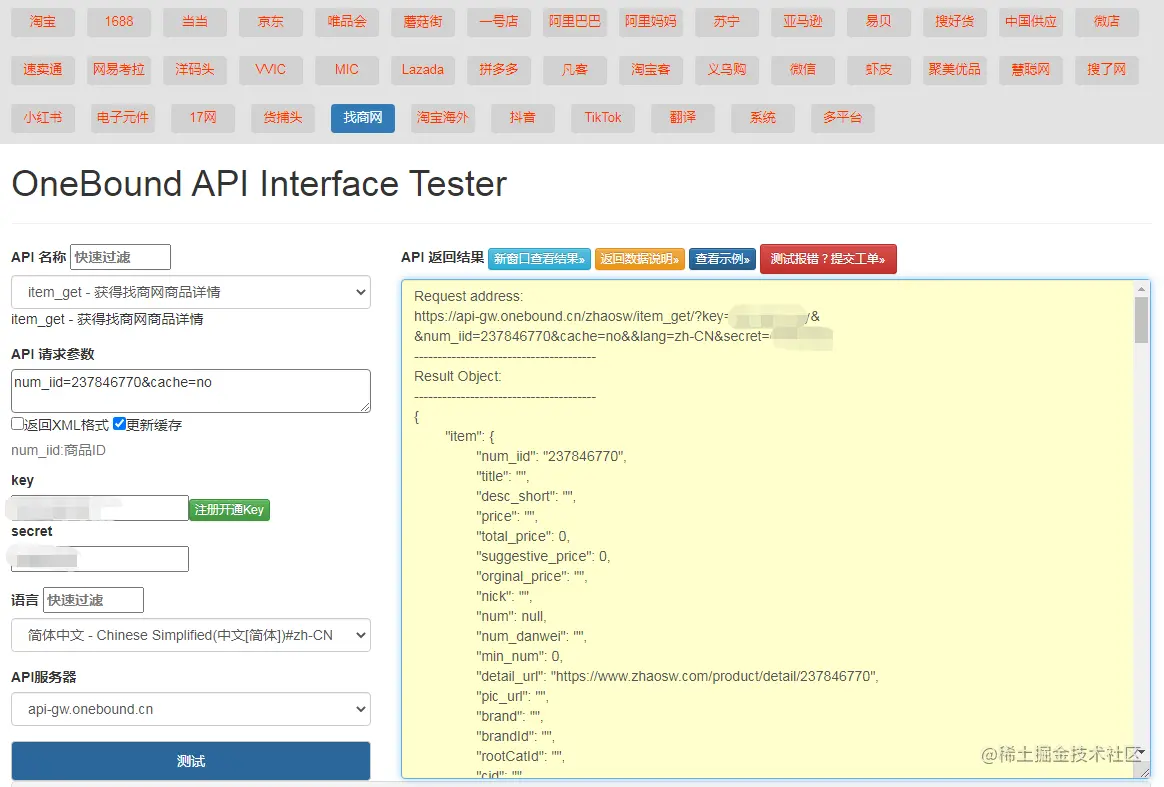Open the 微信 tab
Screen dimensions: 1164x787
802,70
